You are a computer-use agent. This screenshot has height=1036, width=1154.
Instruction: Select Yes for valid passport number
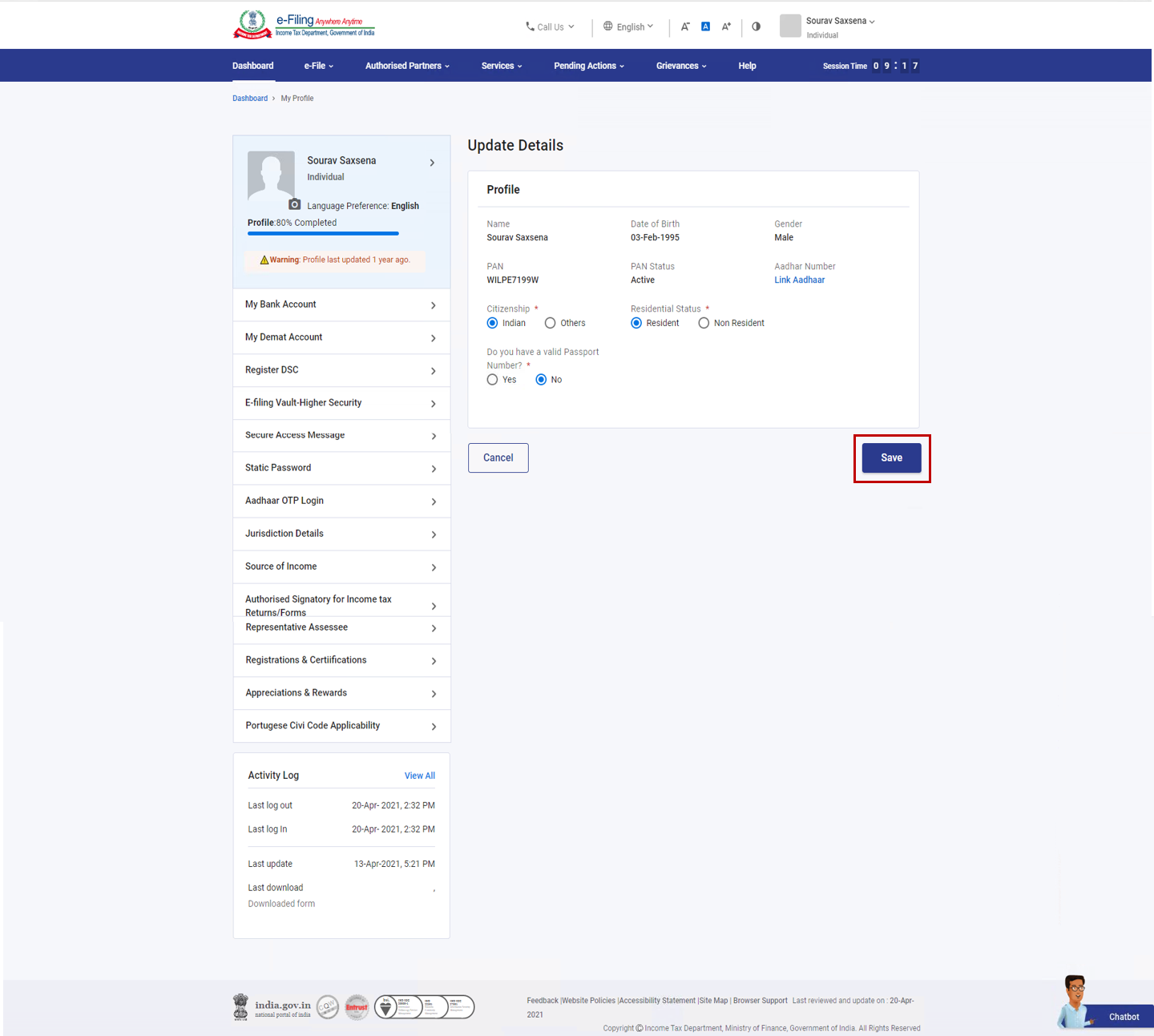492,379
